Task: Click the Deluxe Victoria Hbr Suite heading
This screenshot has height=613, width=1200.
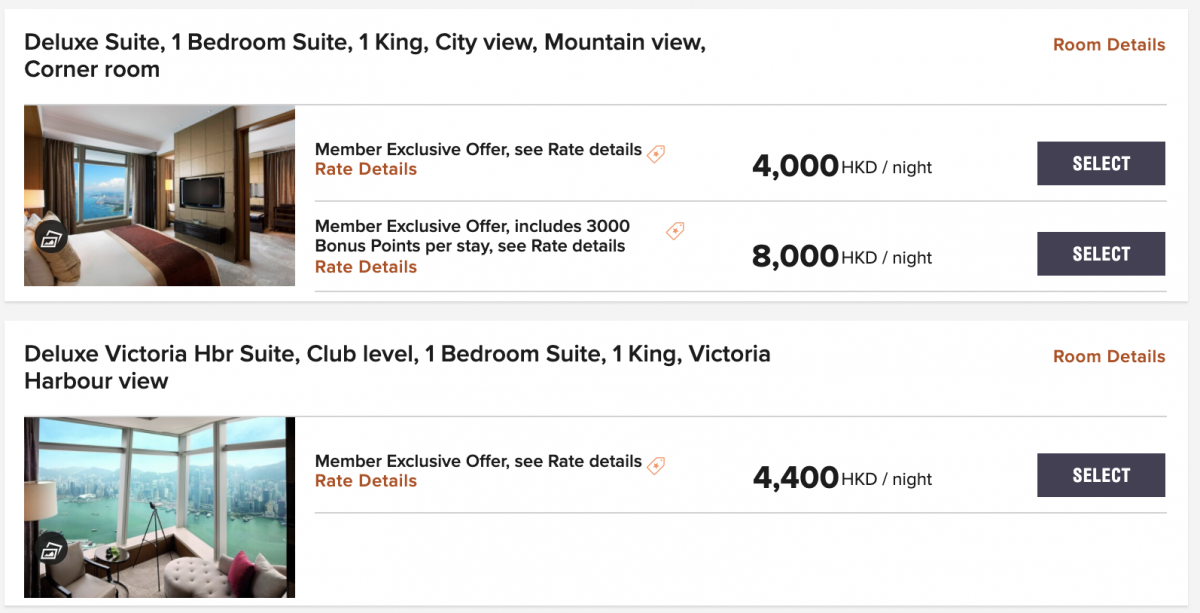Action: pyautogui.click(x=397, y=368)
